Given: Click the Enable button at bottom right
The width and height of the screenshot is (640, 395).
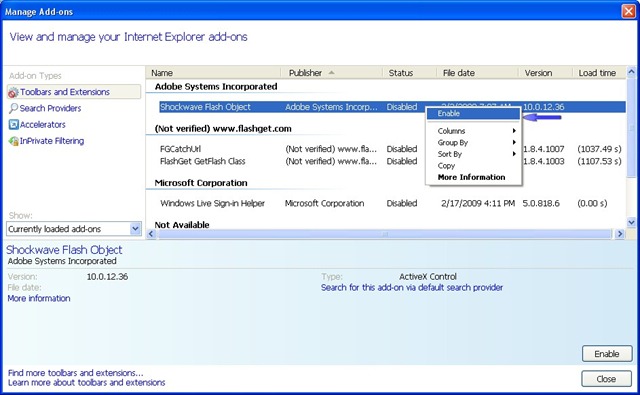Looking at the screenshot, I should tap(607, 354).
